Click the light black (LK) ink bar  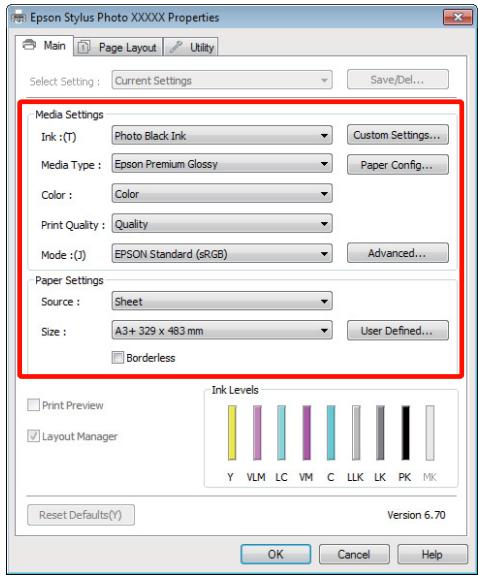[380, 433]
